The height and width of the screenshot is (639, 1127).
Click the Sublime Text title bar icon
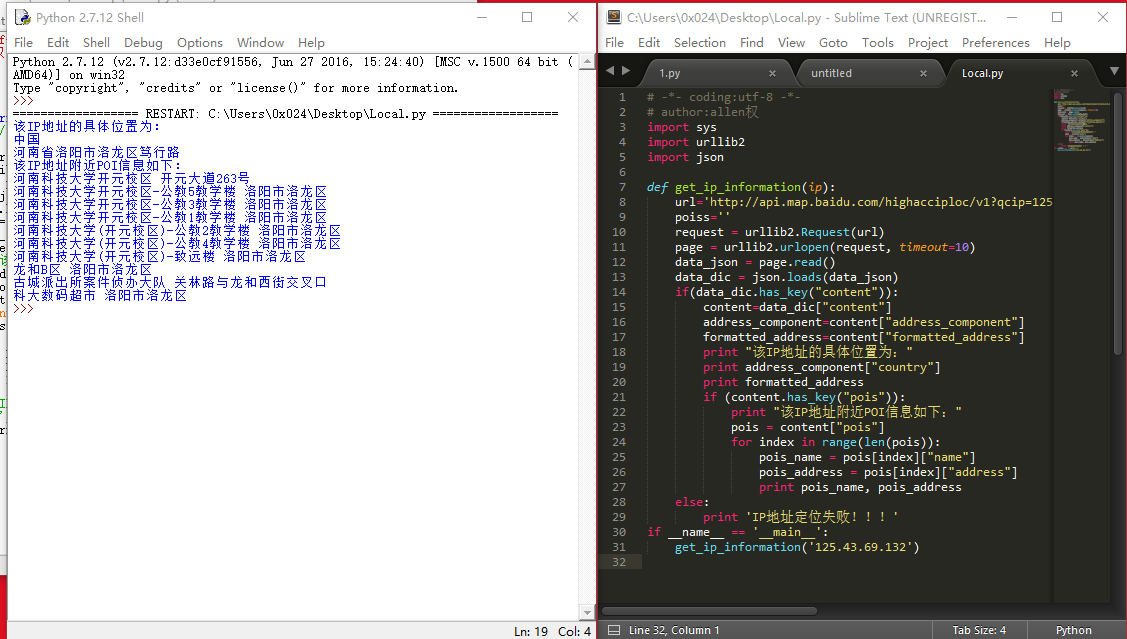[613, 17]
